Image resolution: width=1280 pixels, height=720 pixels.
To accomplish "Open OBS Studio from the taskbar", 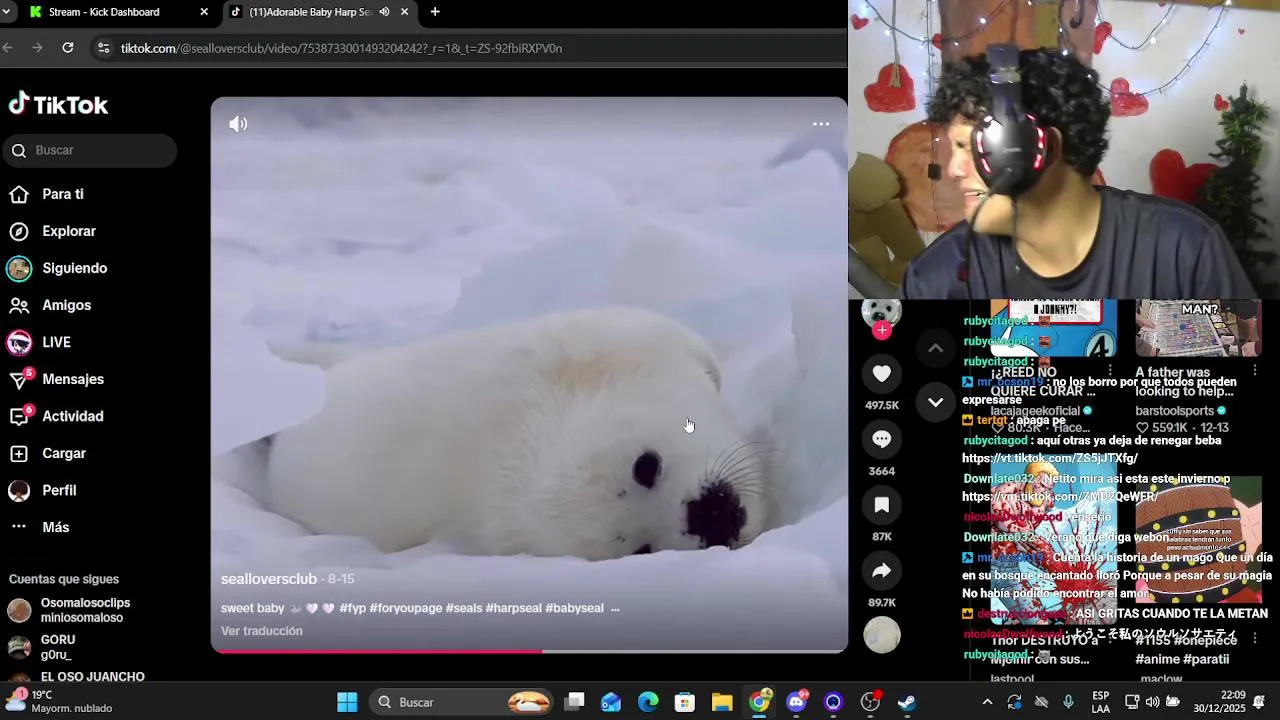I will pyautogui.click(x=870, y=702).
